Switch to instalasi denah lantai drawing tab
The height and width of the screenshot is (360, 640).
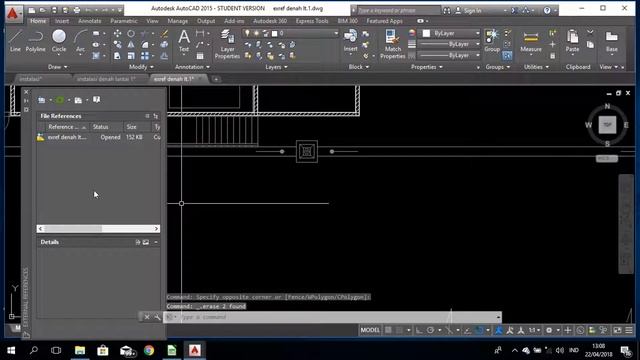point(107,79)
